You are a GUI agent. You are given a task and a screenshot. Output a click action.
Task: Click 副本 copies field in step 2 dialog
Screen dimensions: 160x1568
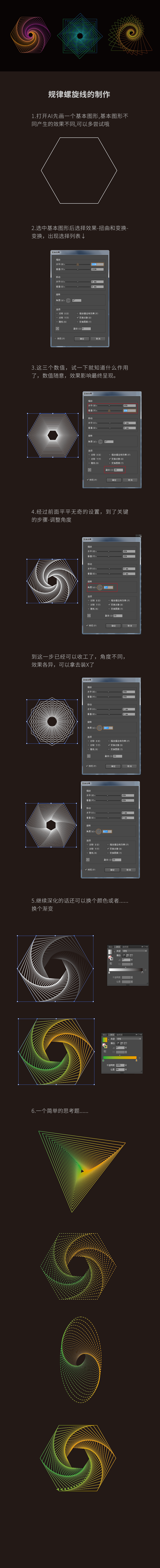[x=86, y=329]
